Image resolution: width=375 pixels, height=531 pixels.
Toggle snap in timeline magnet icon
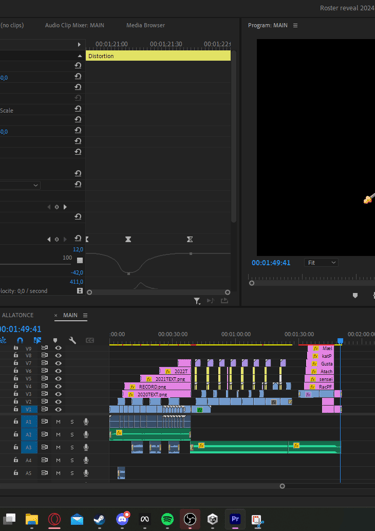click(x=20, y=340)
